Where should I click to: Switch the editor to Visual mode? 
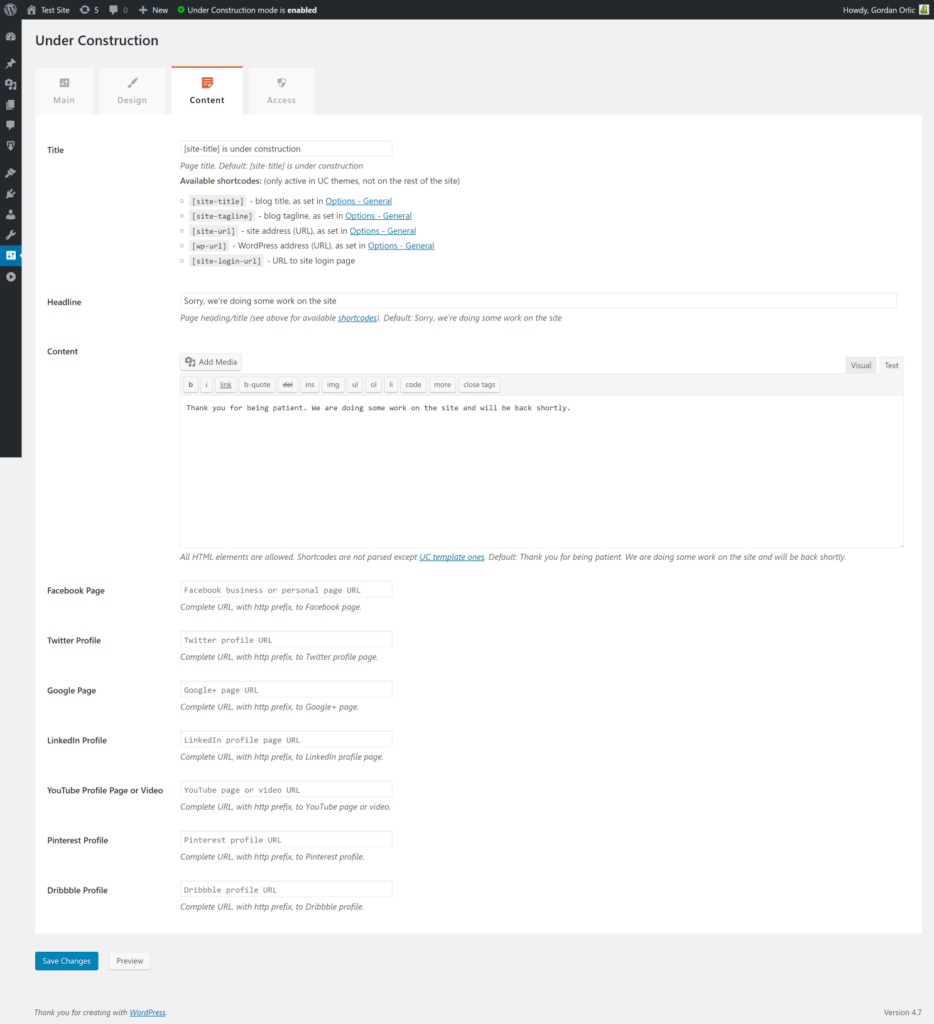click(x=861, y=365)
